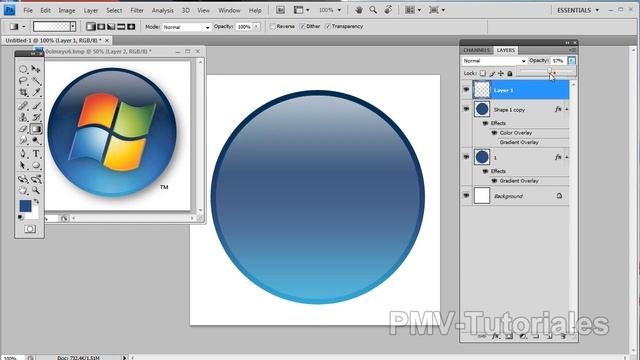Select the Shape 1 copy layer

[x=515, y=109]
